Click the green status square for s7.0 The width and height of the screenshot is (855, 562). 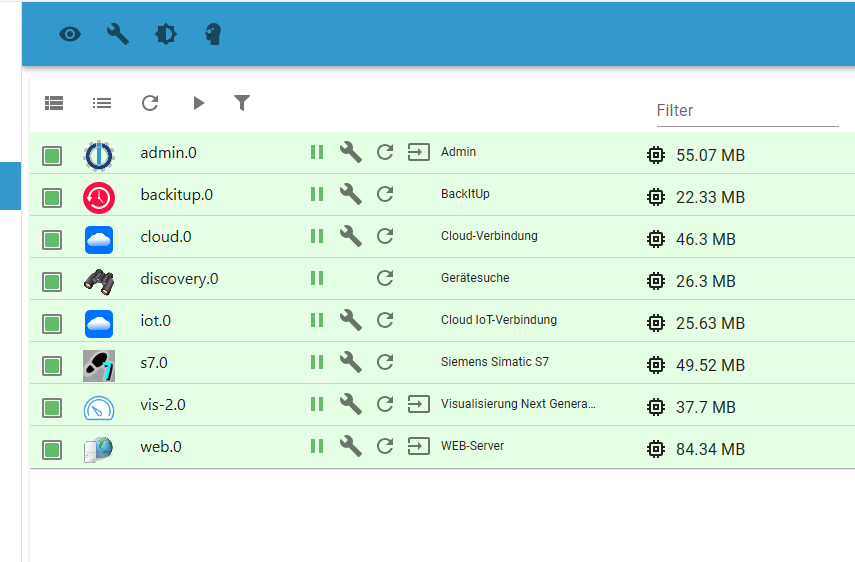tap(52, 366)
